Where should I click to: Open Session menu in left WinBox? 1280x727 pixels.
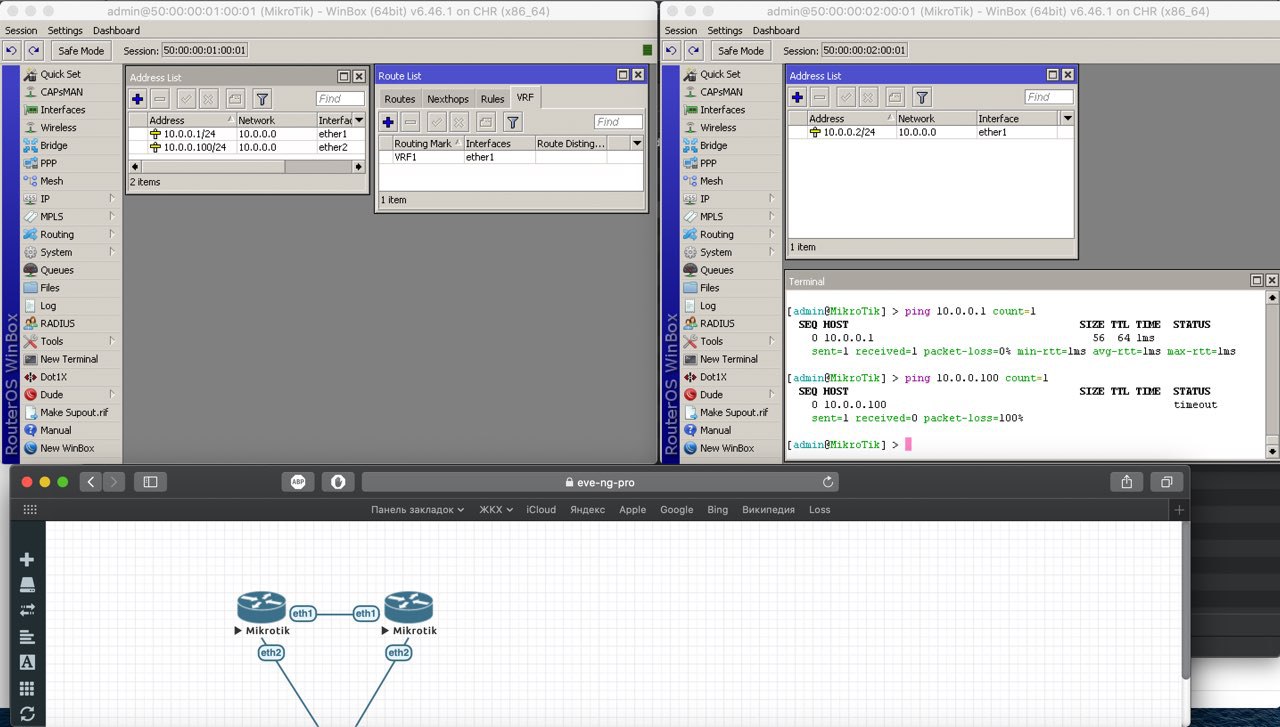click(x=21, y=30)
